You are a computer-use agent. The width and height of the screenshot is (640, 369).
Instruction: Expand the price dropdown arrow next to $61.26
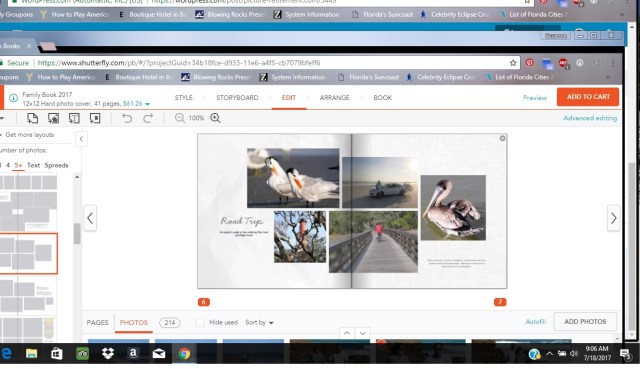[x=147, y=104]
